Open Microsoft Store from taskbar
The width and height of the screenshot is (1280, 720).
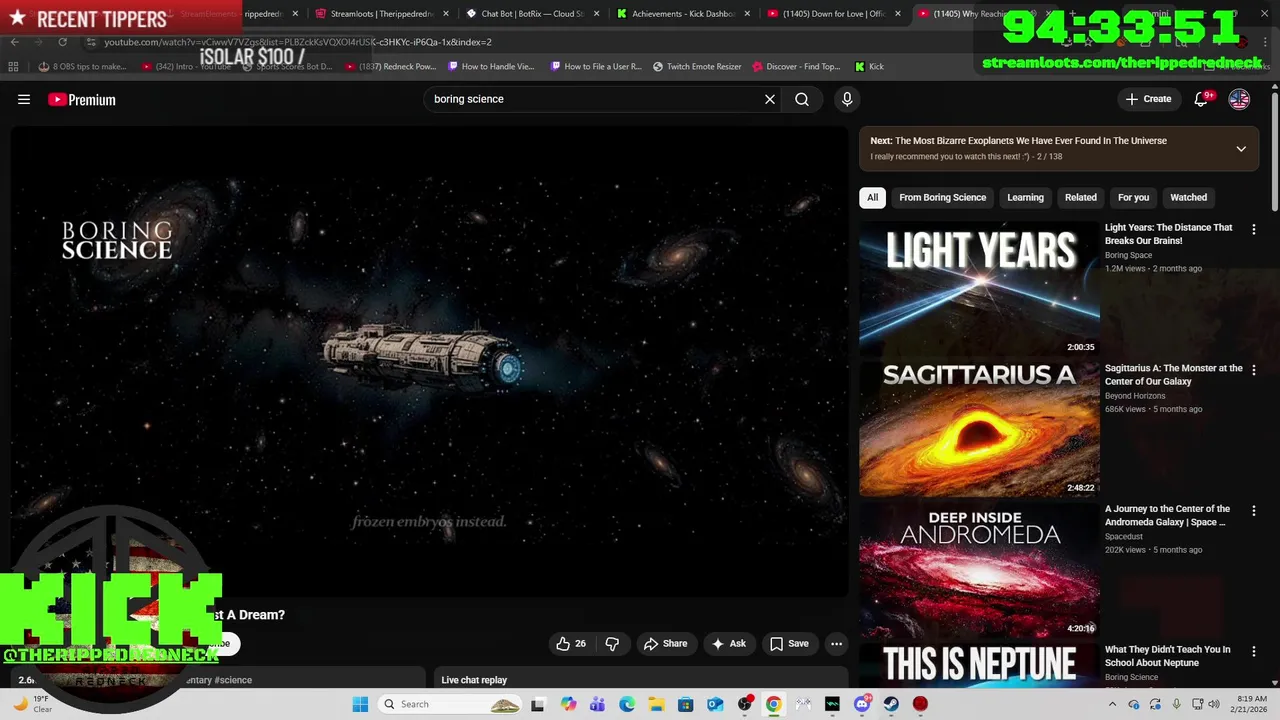(685, 704)
